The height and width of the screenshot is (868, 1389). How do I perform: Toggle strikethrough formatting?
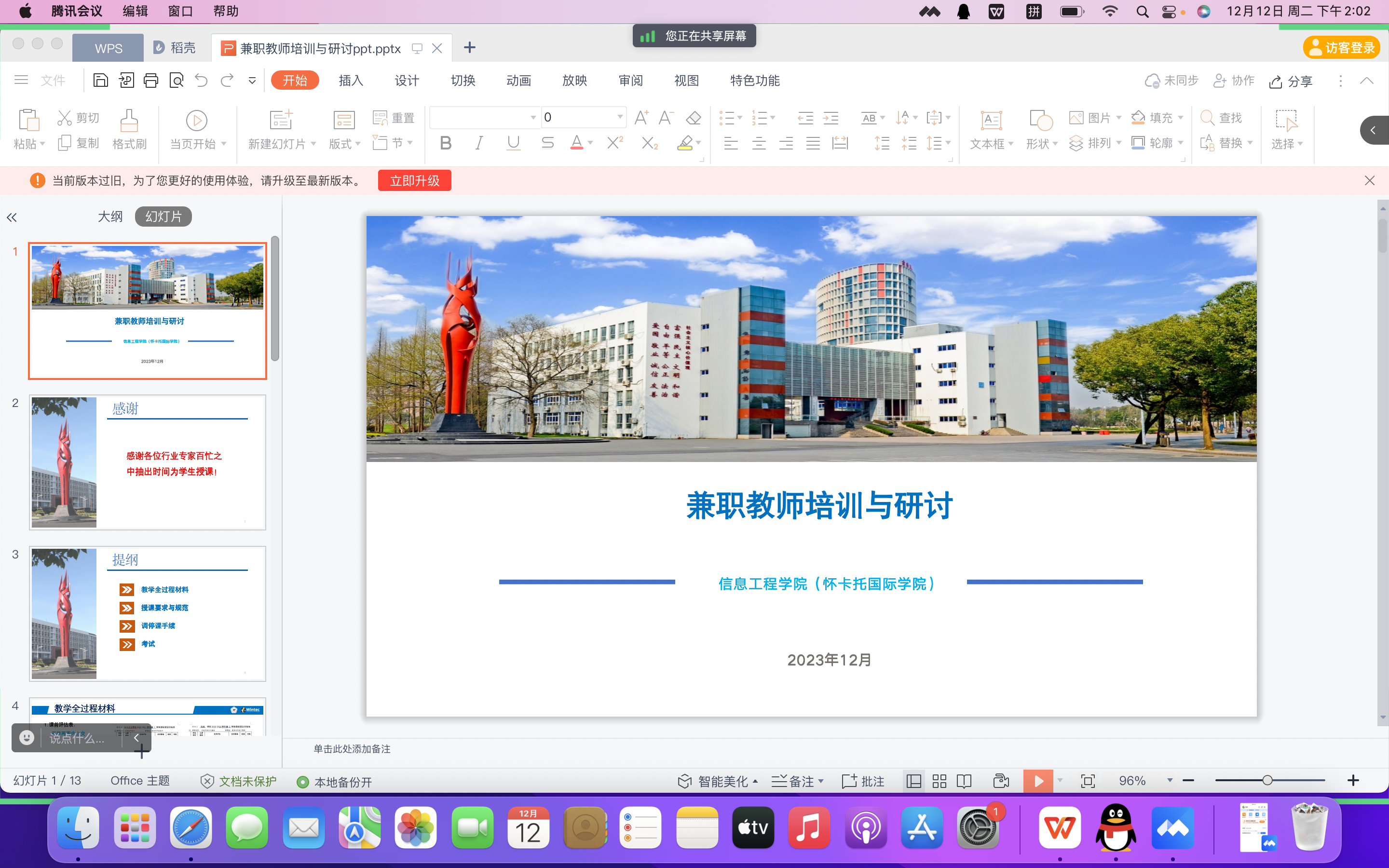tap(547, 143)
